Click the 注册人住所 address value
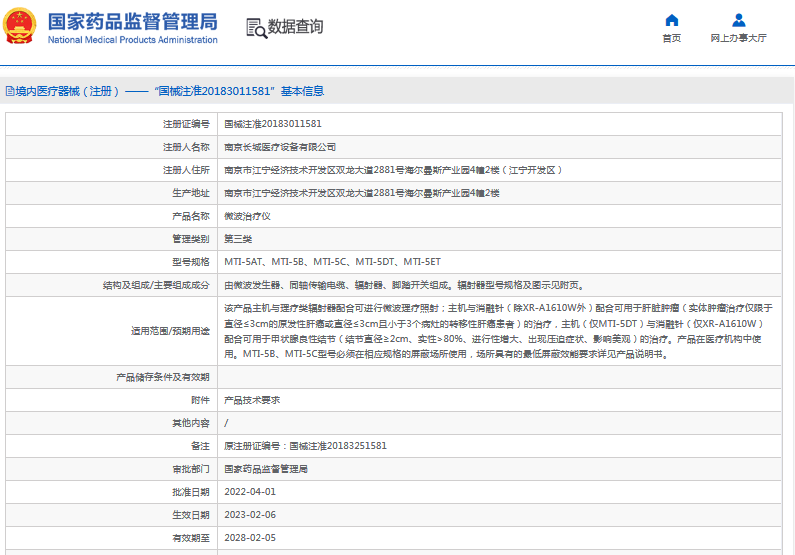 (393, 170)
